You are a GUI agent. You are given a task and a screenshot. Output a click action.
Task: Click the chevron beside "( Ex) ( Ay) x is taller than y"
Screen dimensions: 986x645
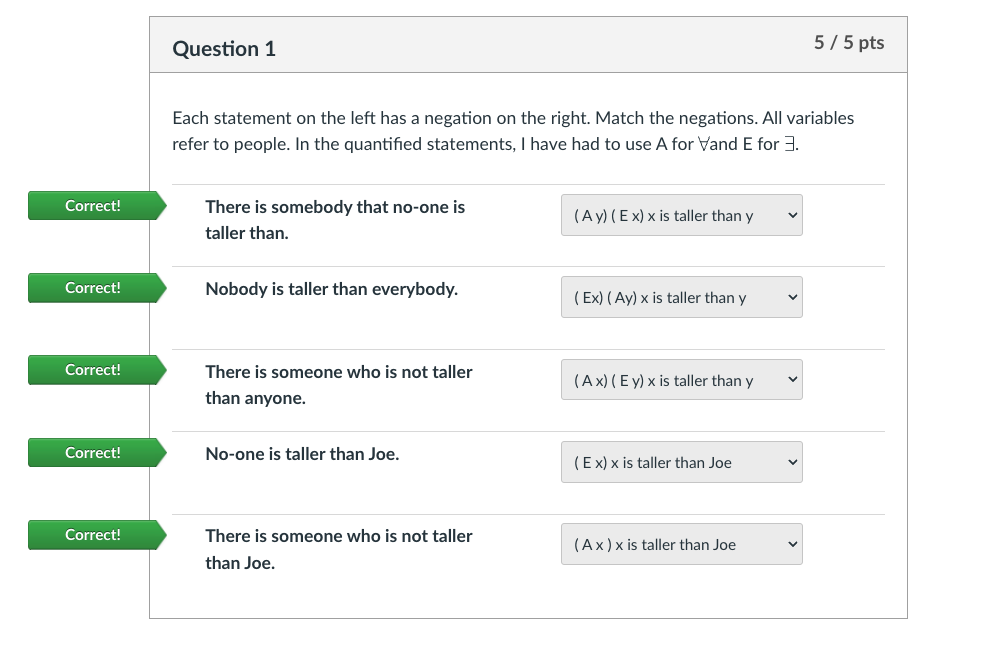click(792, 297)
